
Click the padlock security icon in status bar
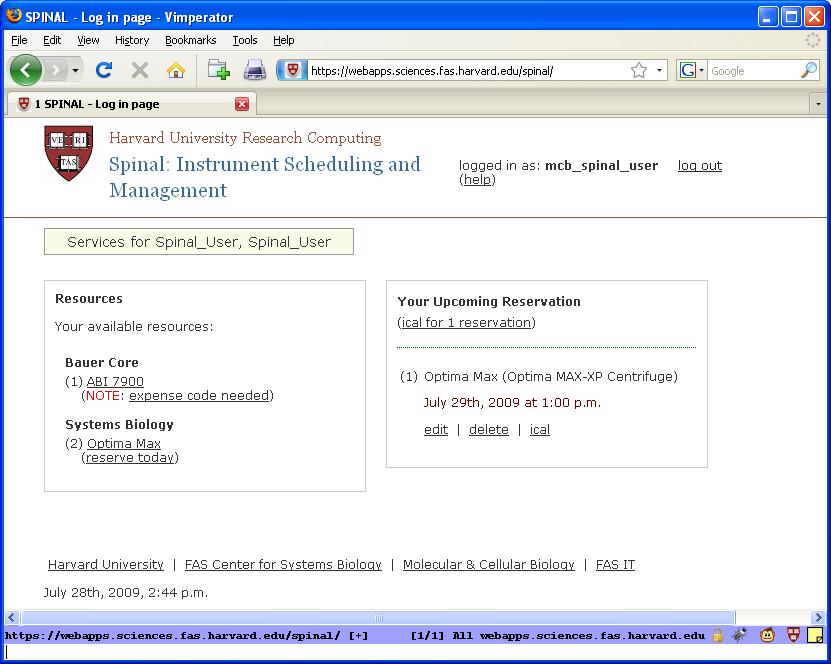tap(718, 635)
